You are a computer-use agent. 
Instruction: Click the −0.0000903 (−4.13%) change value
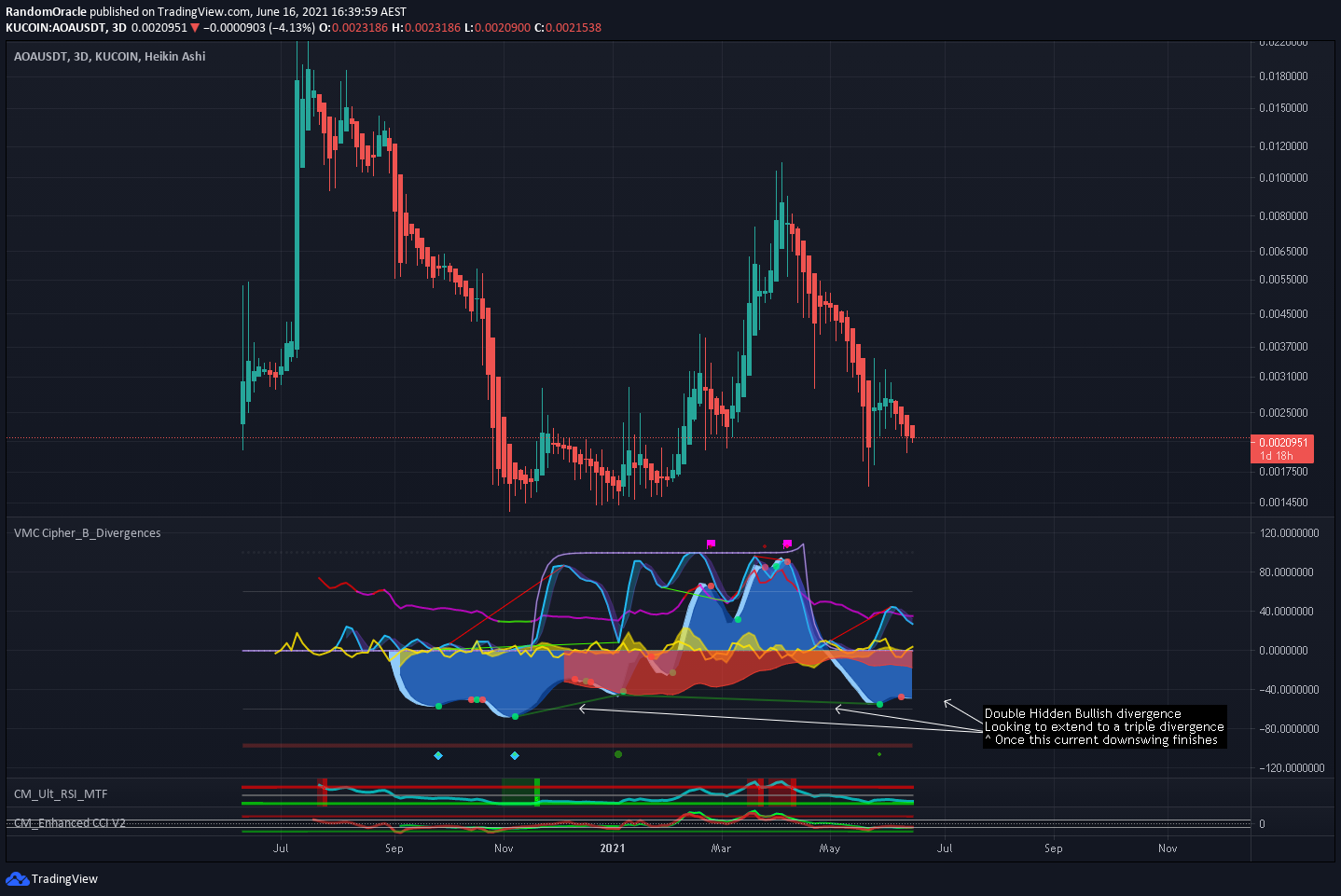pyautogui.click(x=259, y=27)
